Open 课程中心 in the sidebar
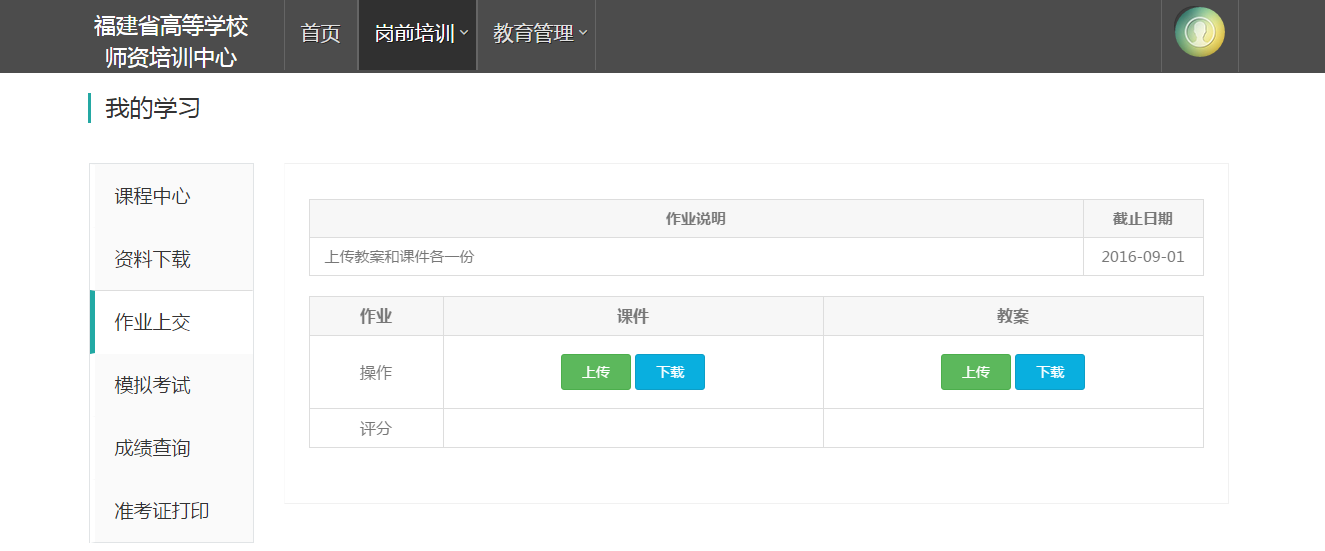Viewport: 1325px width, 551px height. [152, 196]
